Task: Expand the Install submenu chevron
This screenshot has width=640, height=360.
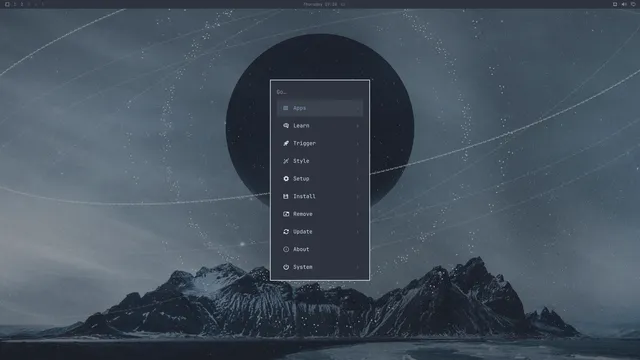Action: (358, 196)
